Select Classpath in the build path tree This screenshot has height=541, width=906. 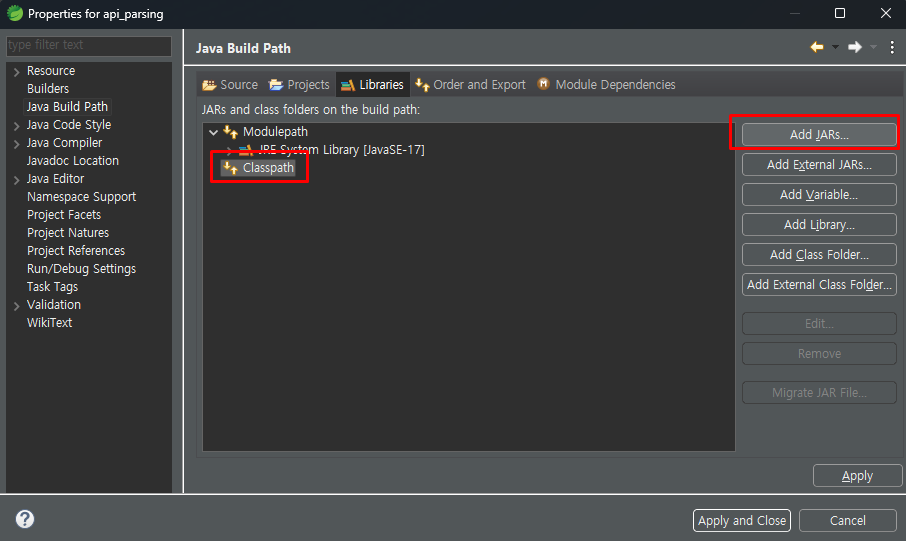click(x=268, y=168)
